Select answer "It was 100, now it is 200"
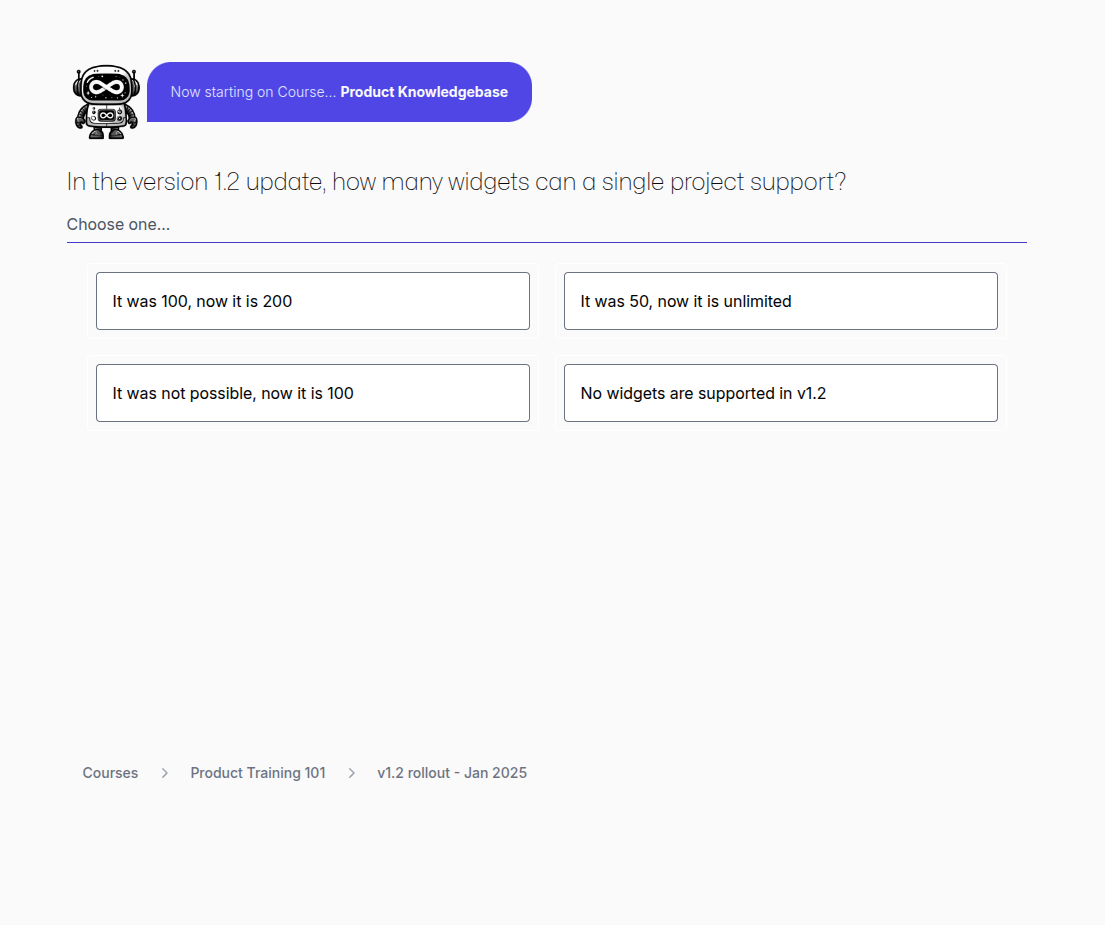The image size is (1105, 925). click(x=312, y=301)
